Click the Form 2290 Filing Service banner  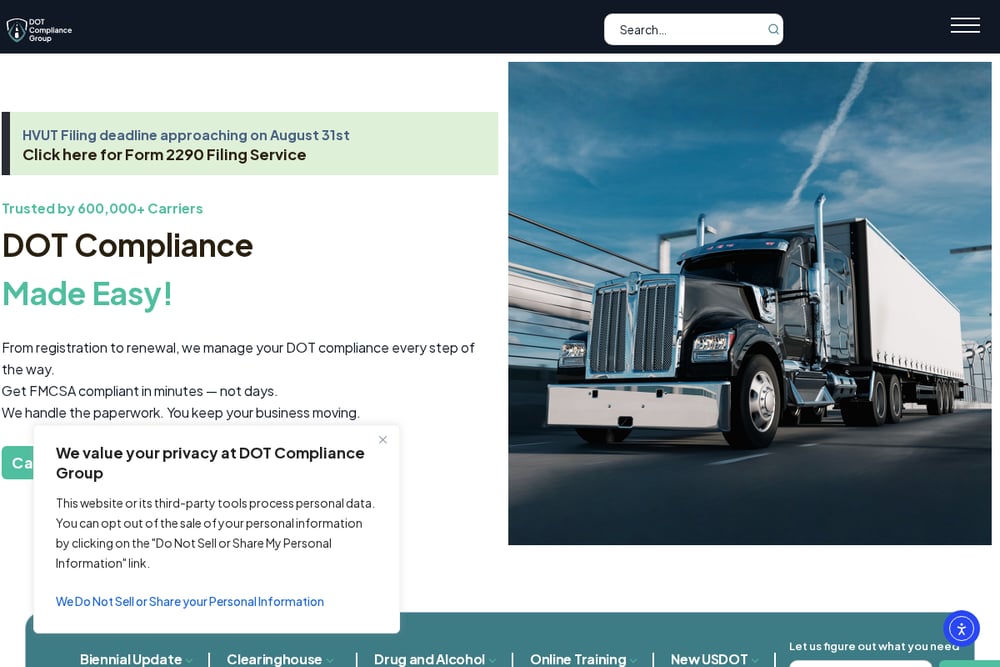click(x=250, y=143)
